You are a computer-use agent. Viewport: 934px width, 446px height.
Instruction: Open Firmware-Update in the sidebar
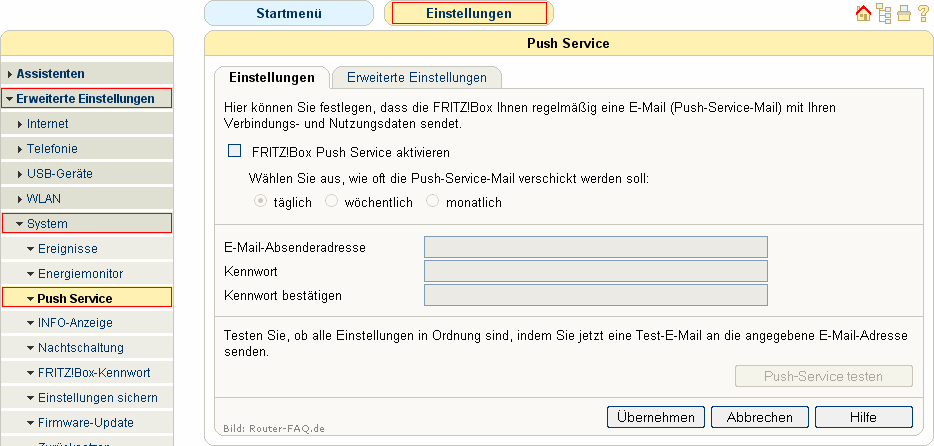point(87,423)
